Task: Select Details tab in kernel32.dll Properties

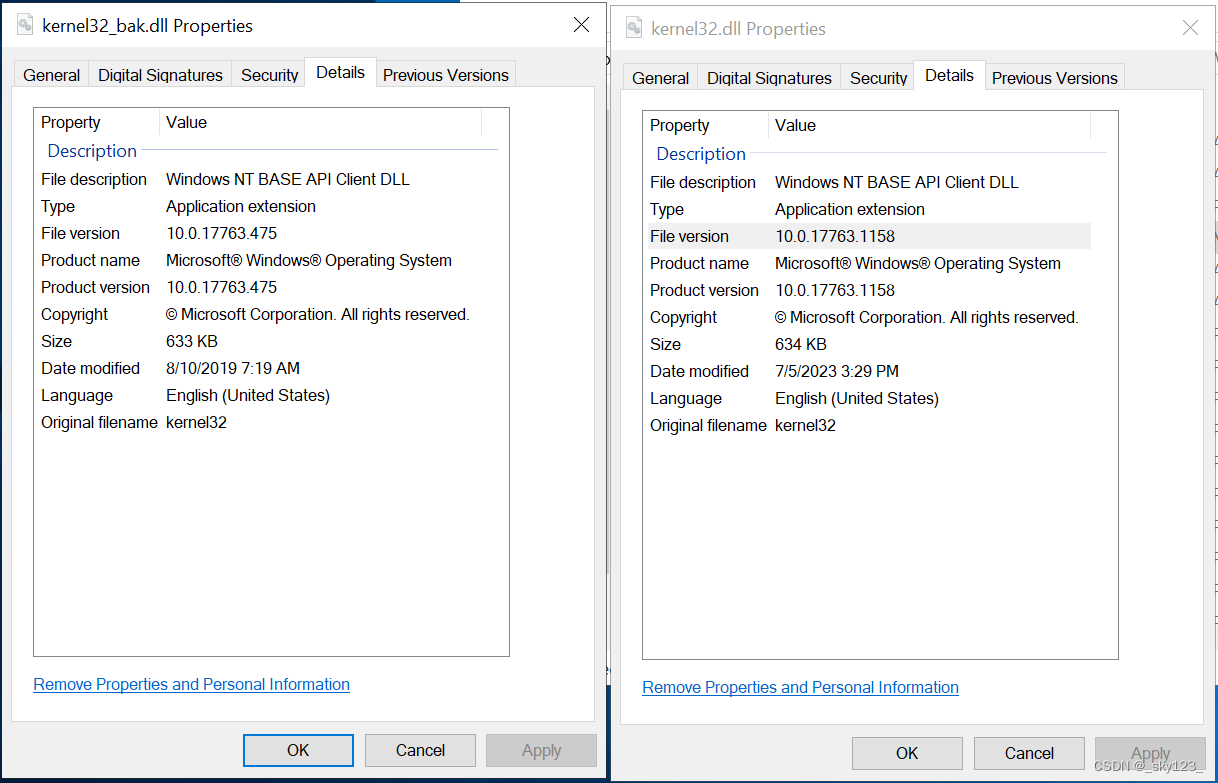Action: point(949,75)
